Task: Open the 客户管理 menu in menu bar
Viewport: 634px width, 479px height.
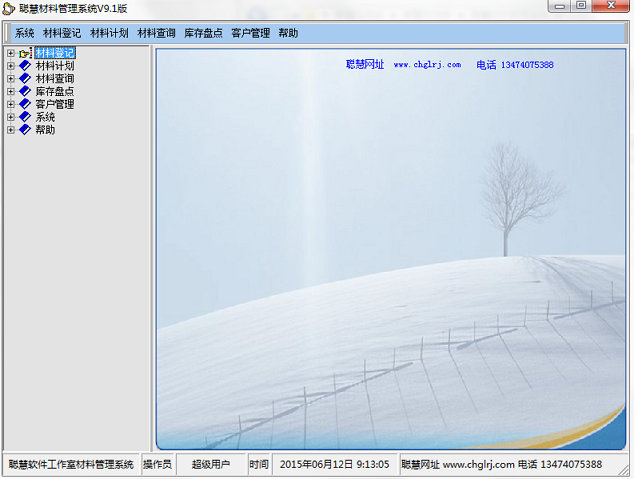Action: [x=251, y=33]
